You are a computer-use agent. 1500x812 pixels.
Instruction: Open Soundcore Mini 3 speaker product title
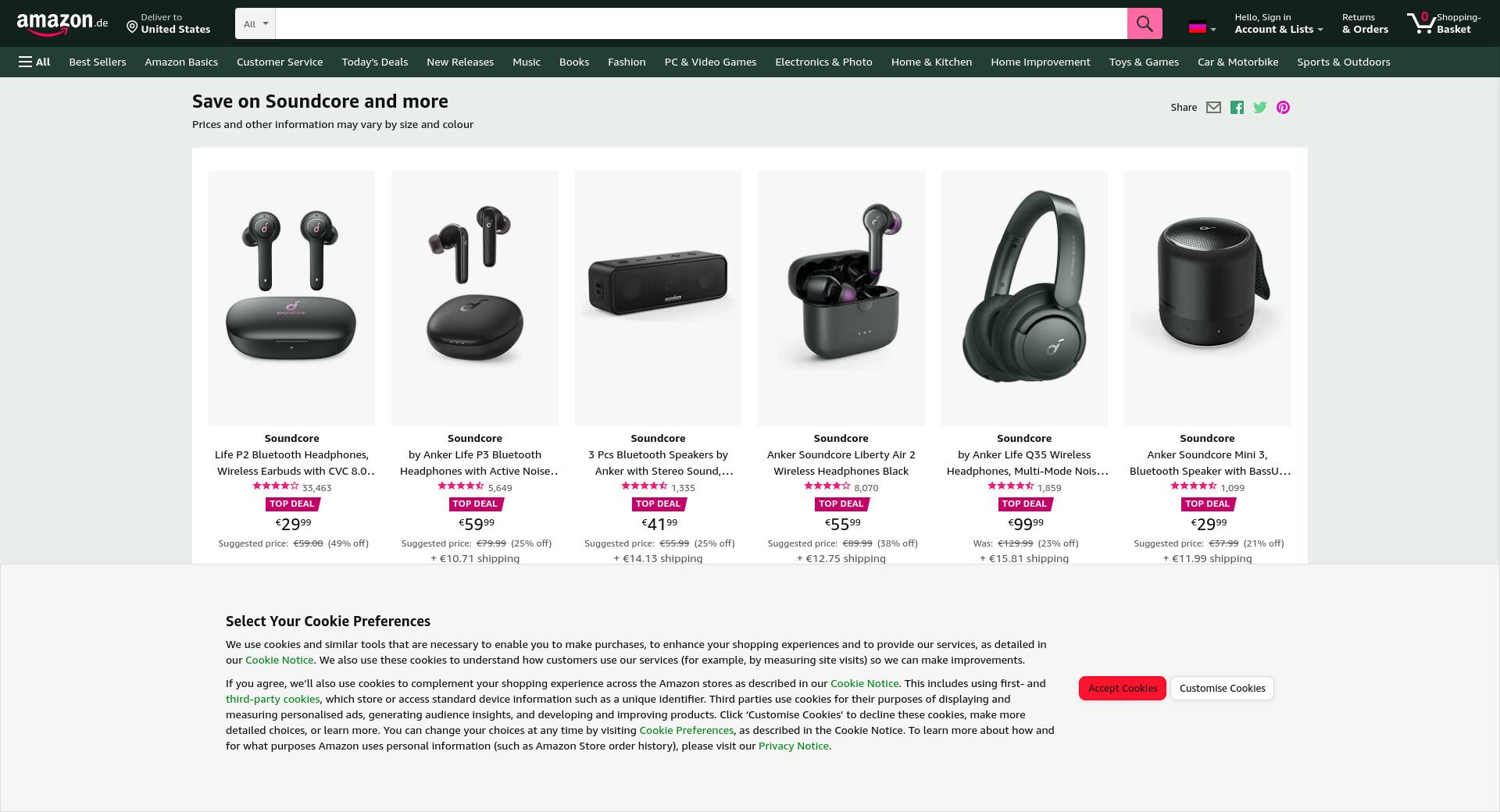[x=1207, y=463]
